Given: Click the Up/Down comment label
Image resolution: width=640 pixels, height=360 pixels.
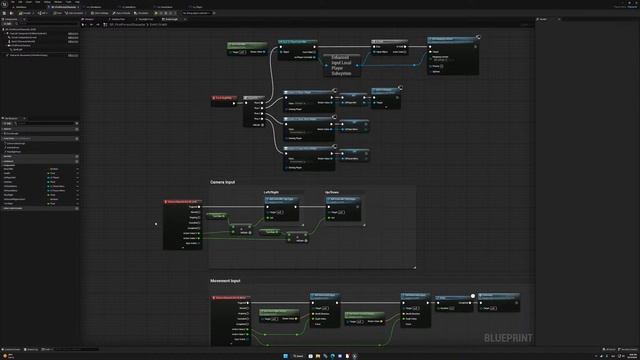Looking at the screenshot, I should click(x=332, y=192).
